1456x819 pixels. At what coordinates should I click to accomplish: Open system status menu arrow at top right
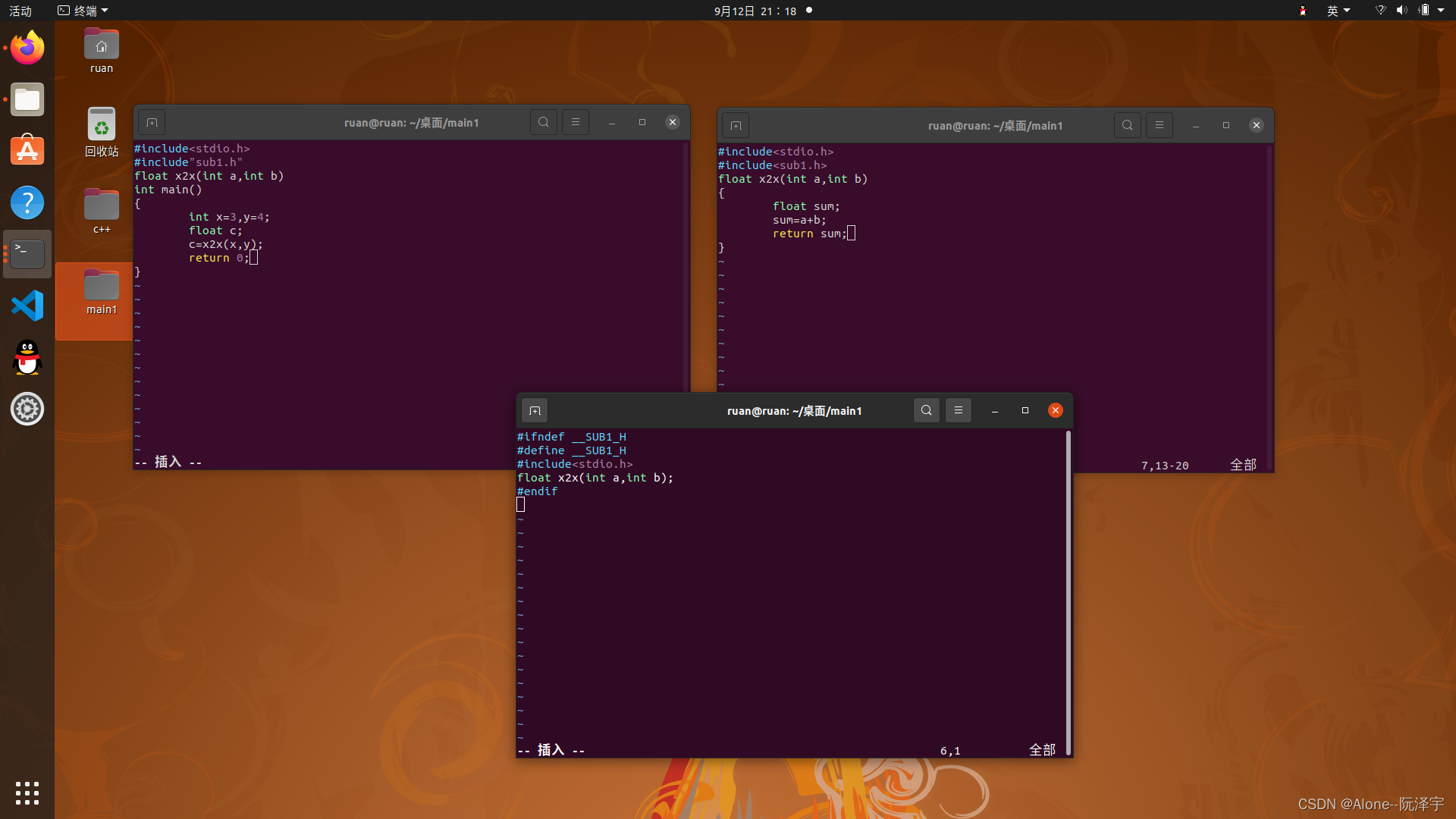(1441, 11)
